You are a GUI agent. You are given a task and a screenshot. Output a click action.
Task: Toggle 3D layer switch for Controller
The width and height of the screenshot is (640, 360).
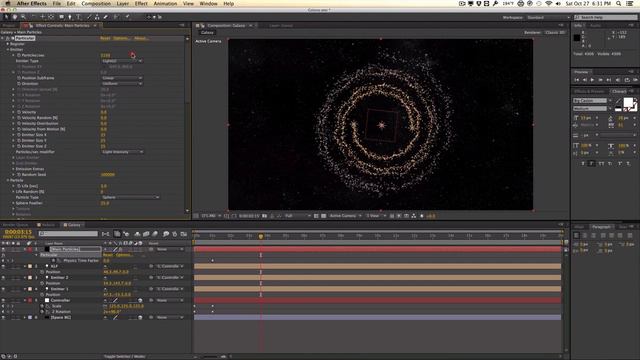coord(140,300)
